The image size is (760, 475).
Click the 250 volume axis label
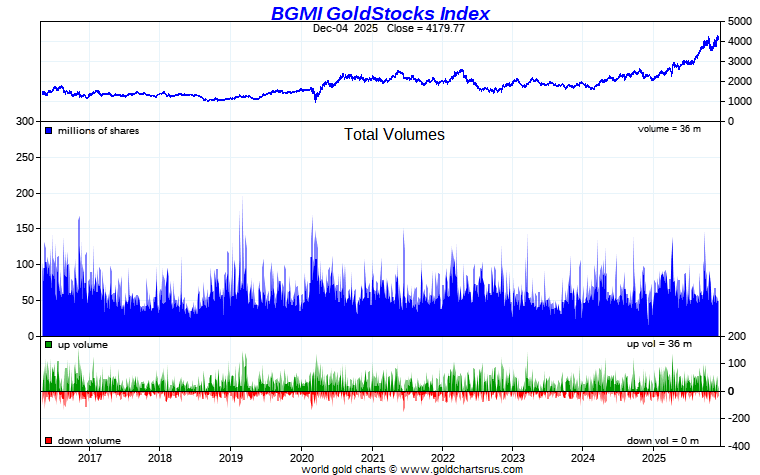click(x=25, y=158)
